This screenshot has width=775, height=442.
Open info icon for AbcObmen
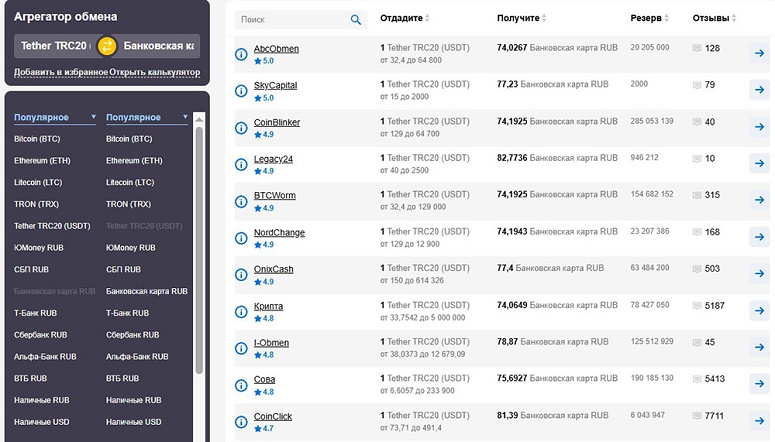click(x=241, y=54)
